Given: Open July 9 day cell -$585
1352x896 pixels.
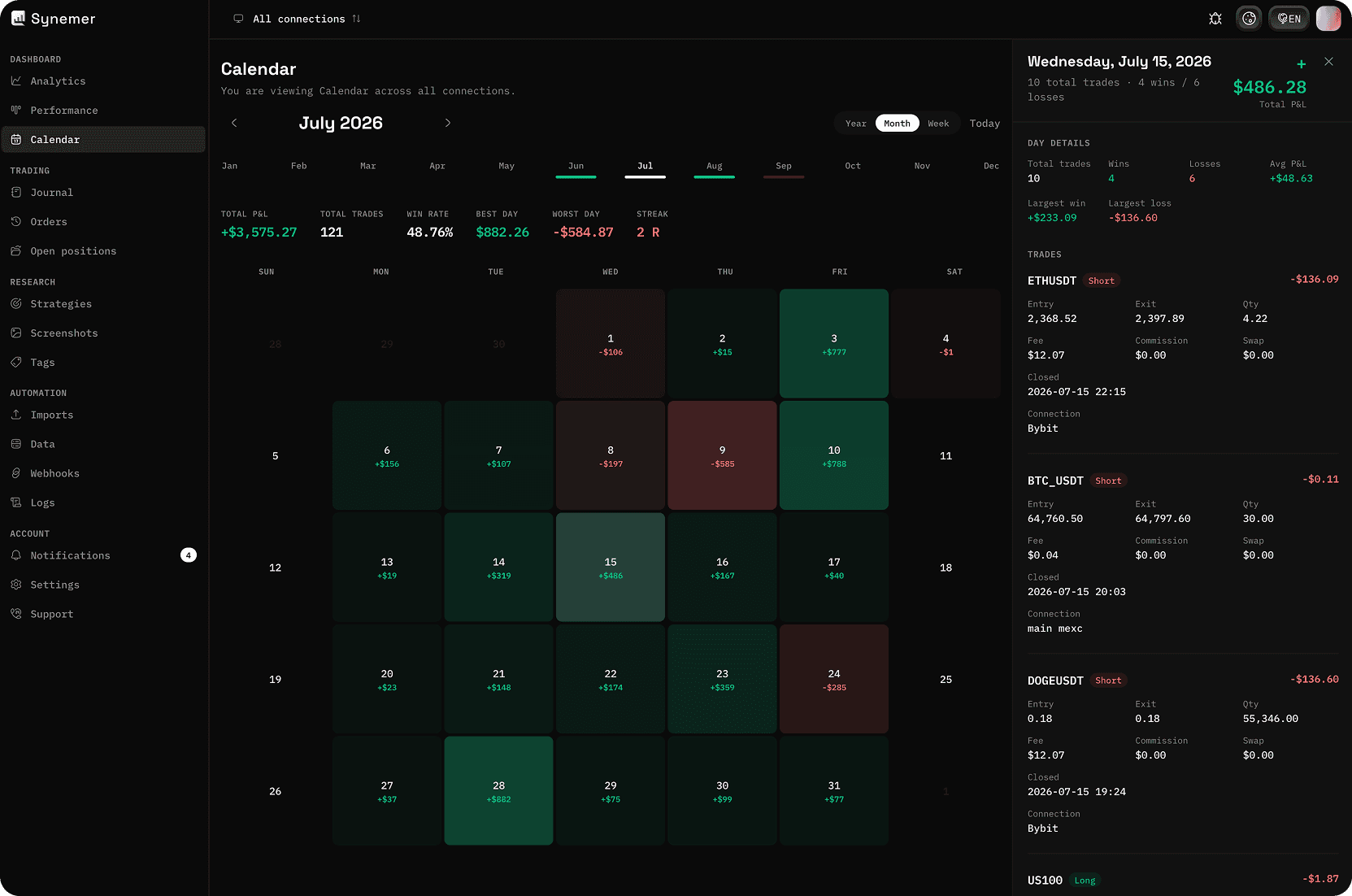Looking at the screenshot, I should (722, 455).
